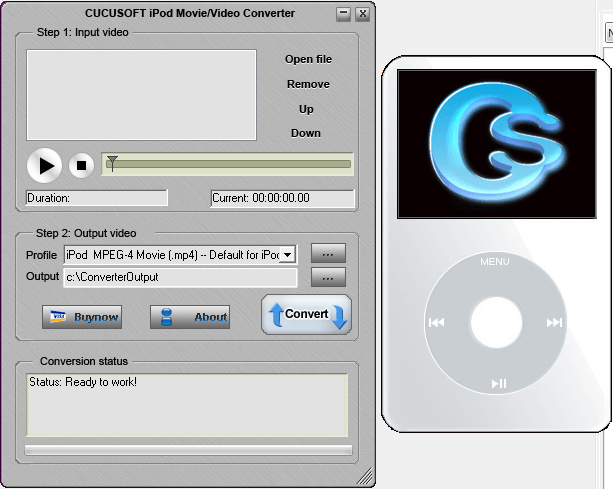Viewport: 613px width, 489px height.
Task: Click the Duration field
Action: click(x=97, y=198)
